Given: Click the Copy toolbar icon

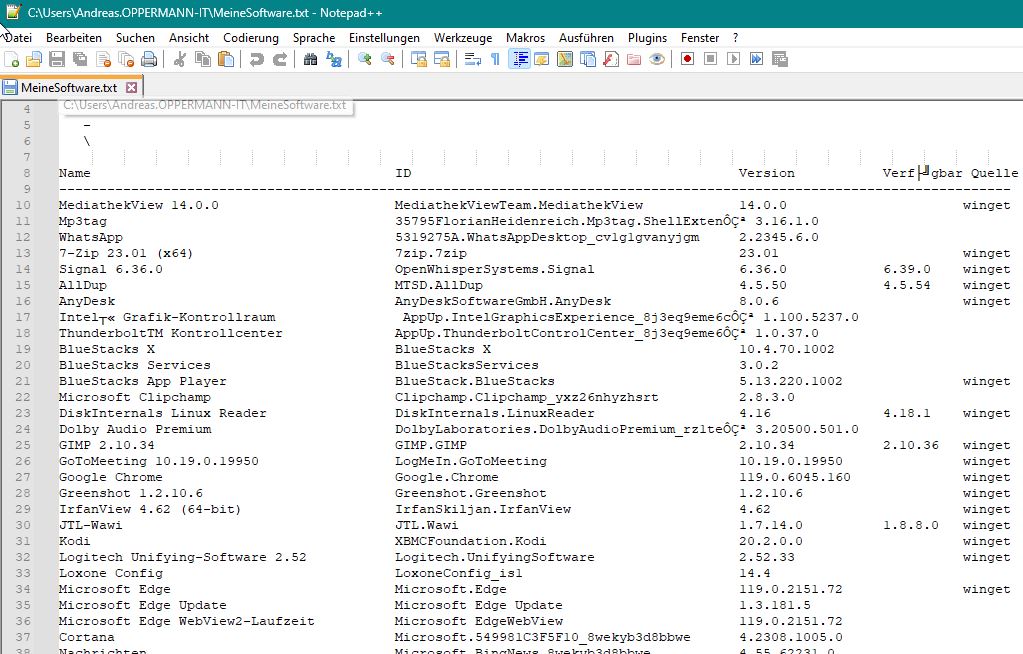Looking at the screenshot, I should 203,59.
